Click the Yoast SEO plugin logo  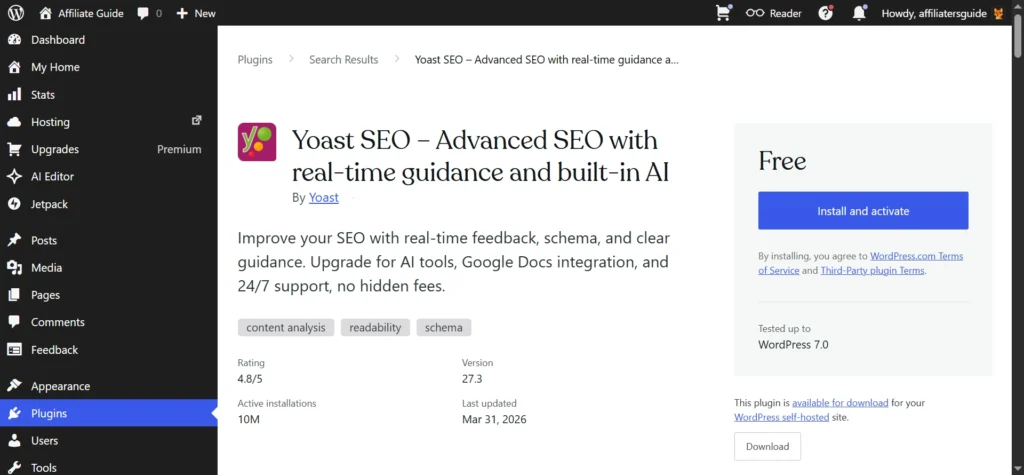(257, 142)
